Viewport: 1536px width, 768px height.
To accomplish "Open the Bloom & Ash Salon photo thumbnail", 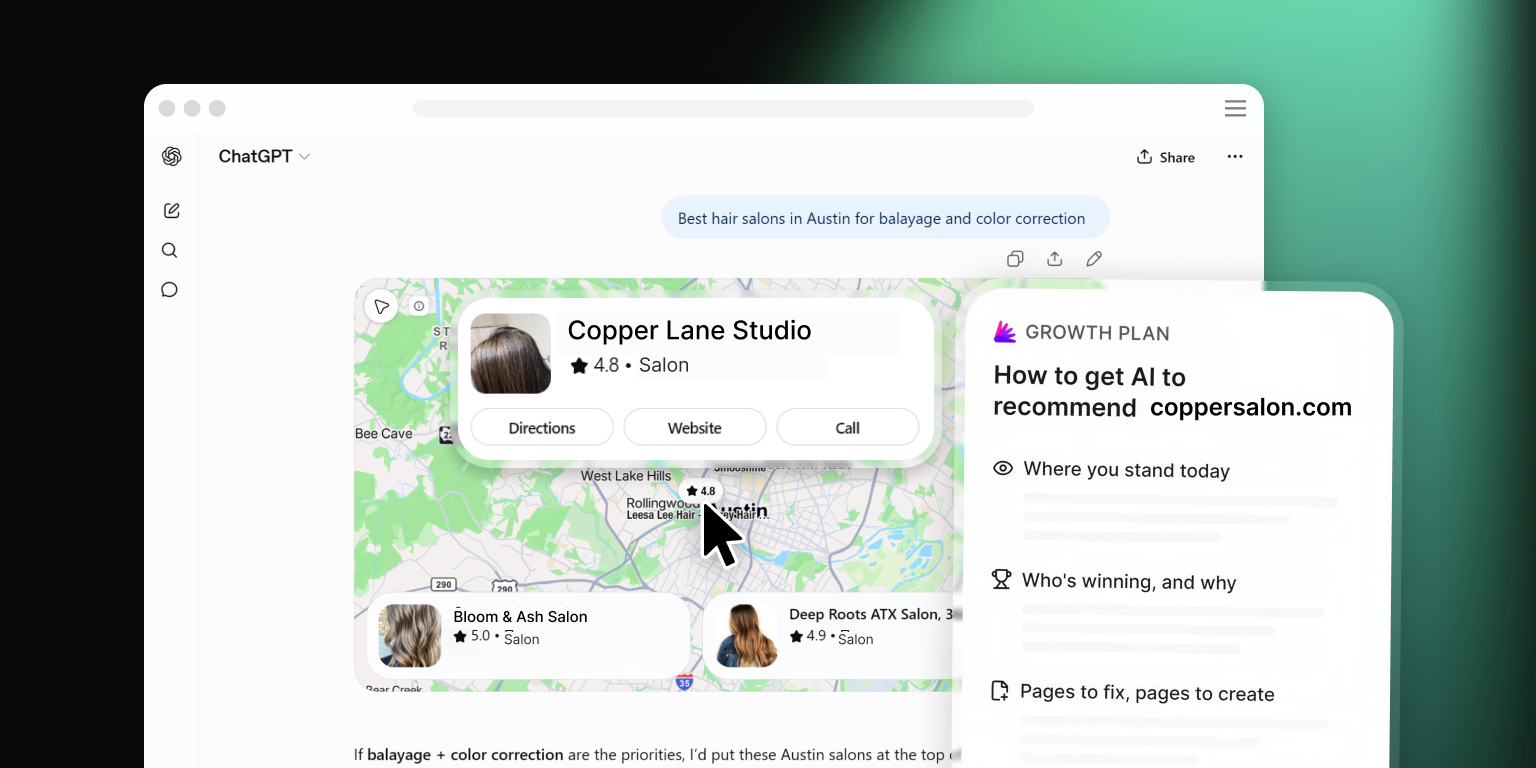I will coord(410,635).
